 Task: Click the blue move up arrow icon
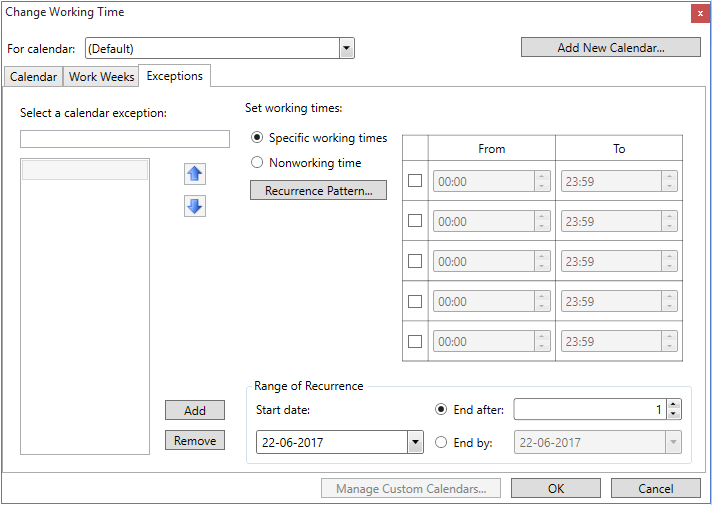[195, 174]
